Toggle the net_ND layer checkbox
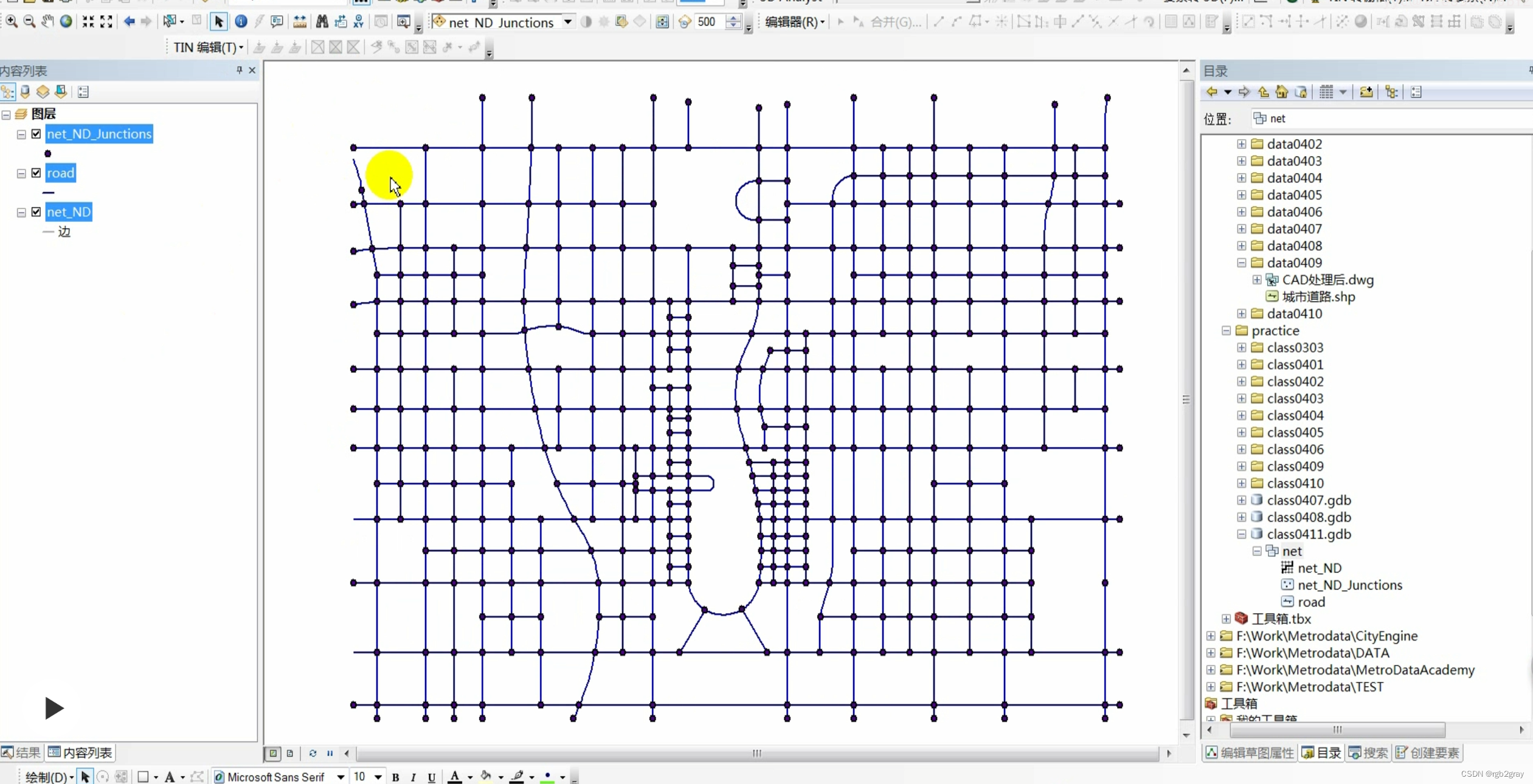This screenshot has height=784, width=1533. coord(36,212)
